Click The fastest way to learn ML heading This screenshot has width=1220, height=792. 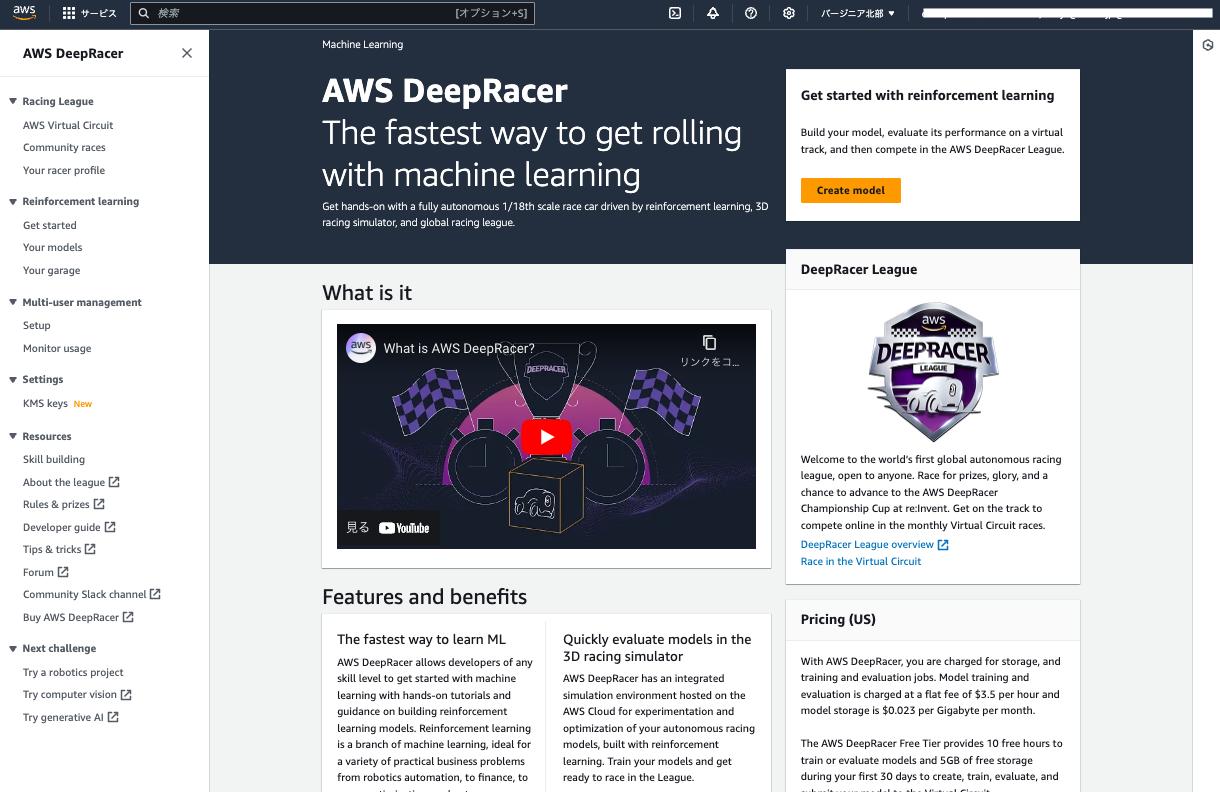point(421,639)
